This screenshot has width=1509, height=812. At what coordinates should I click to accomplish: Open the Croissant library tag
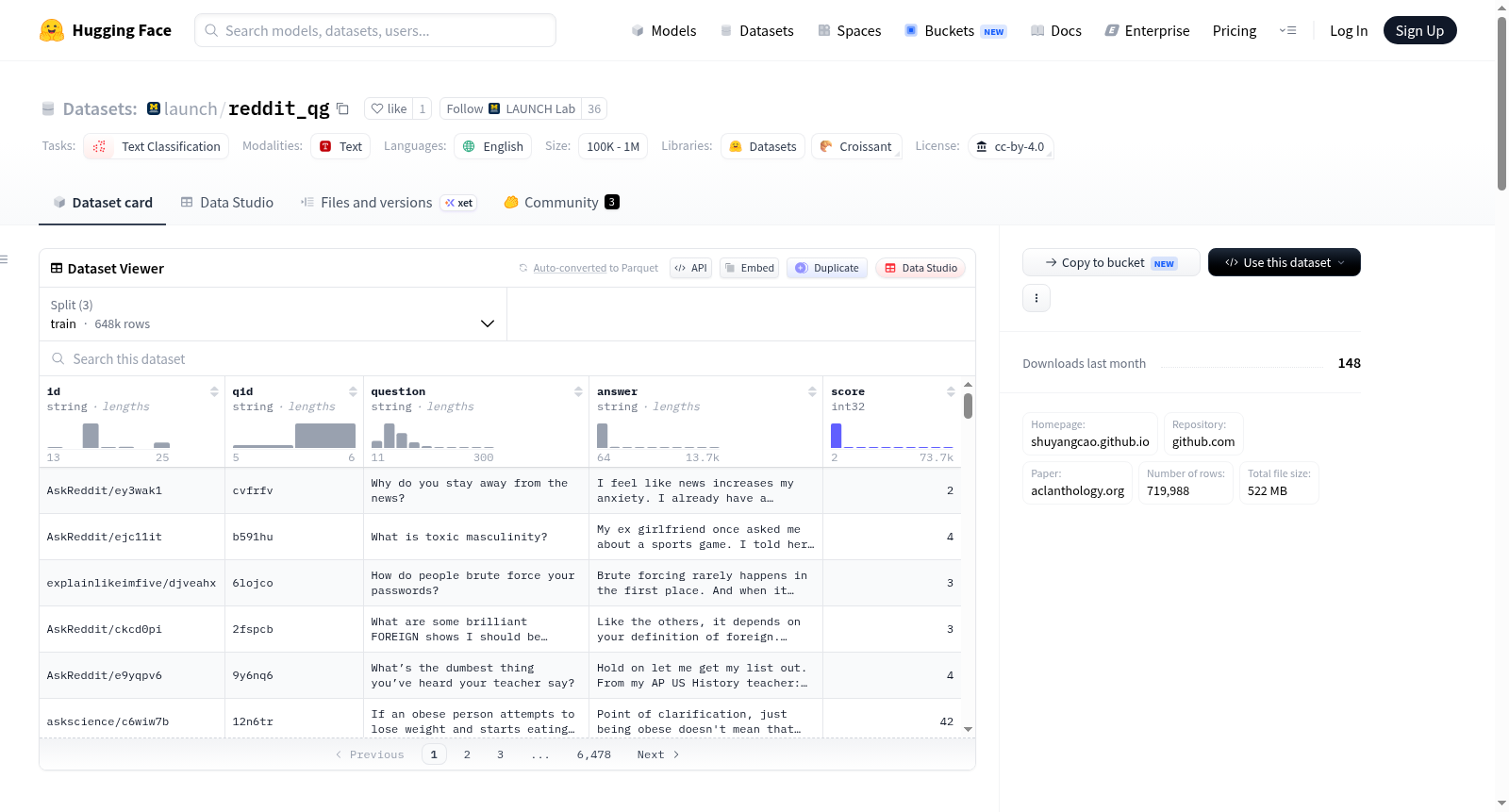click(856, 146)
